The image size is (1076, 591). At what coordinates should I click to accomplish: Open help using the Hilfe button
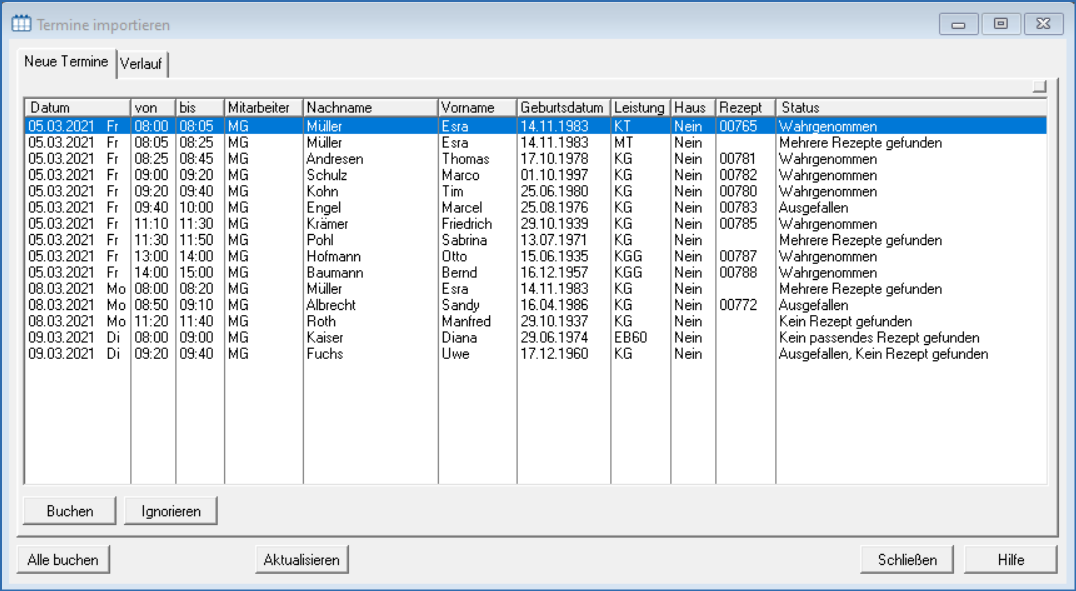tap(1010, 559)
